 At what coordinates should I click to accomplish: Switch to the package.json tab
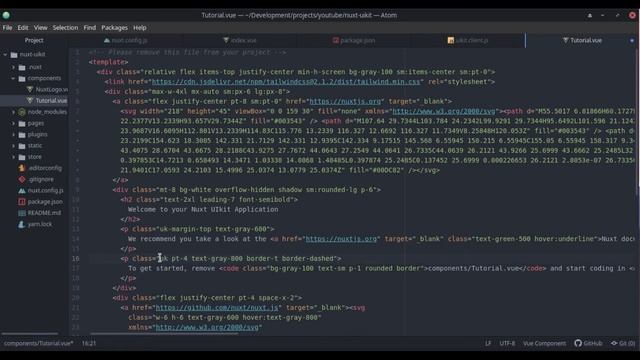354,40
